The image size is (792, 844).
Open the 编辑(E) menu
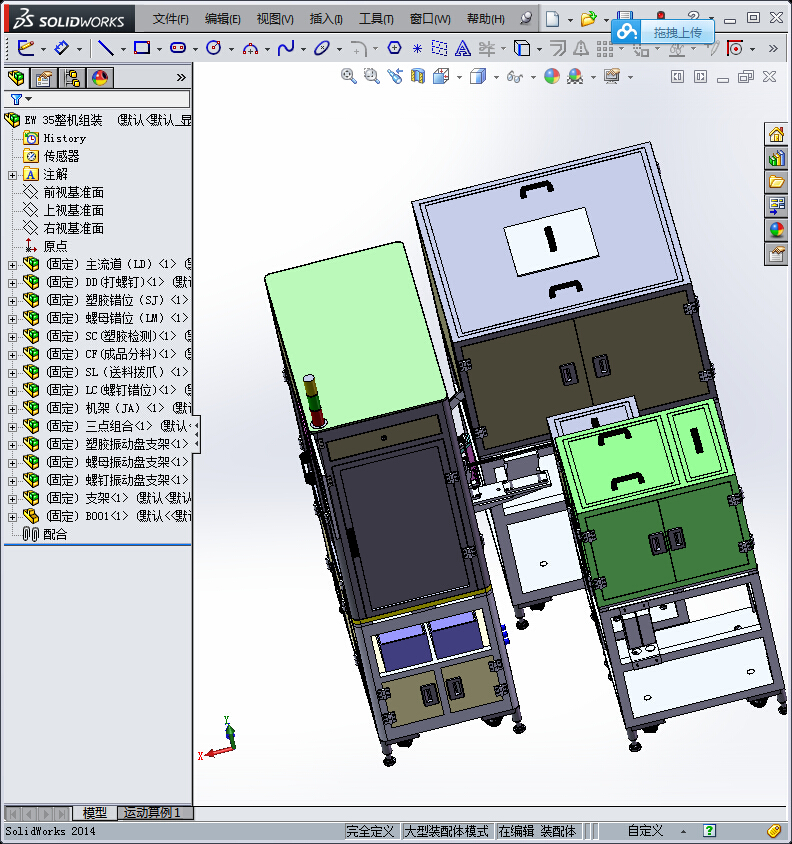(222, 19)
